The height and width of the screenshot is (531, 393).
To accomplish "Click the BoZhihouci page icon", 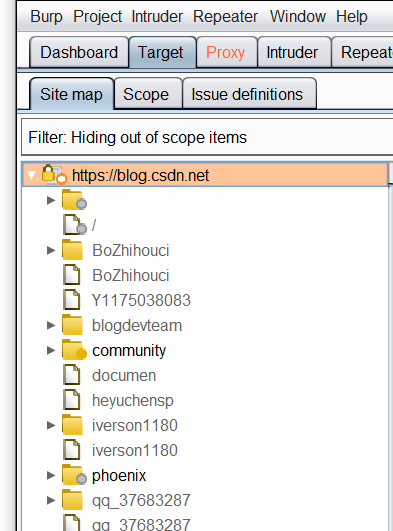I will click(72, 275).
